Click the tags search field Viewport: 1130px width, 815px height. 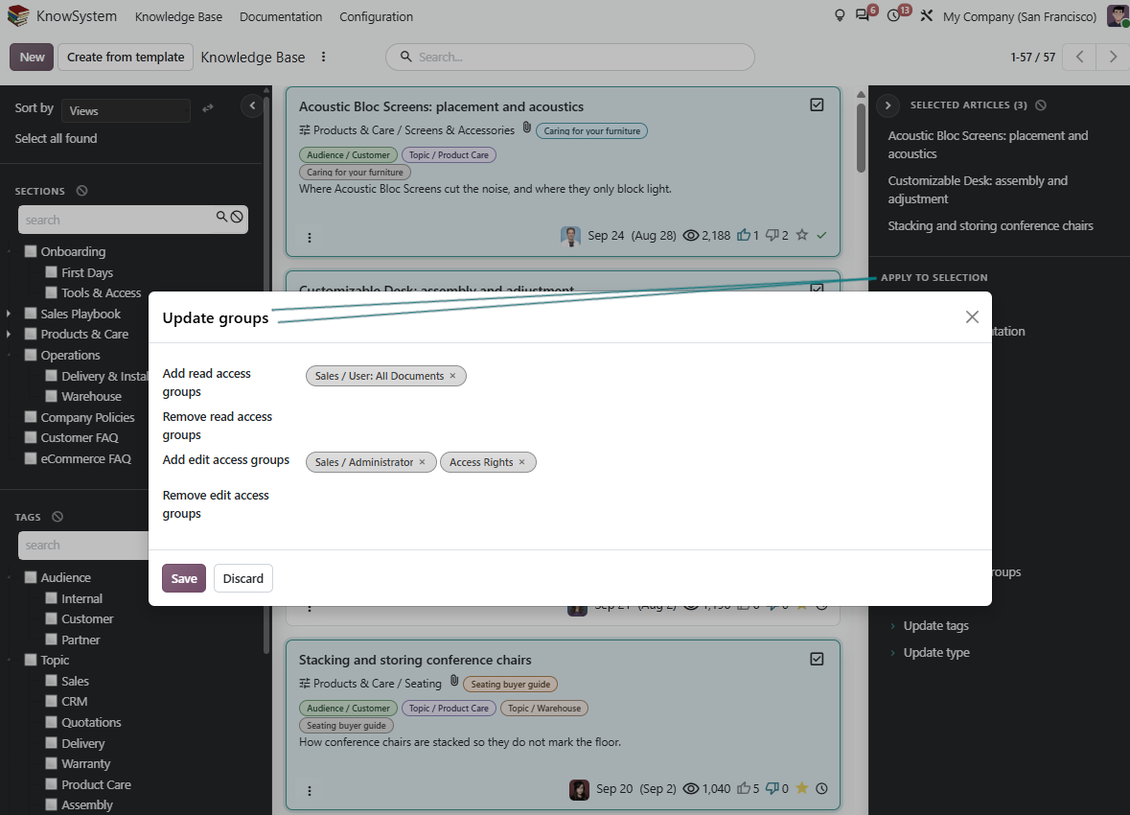tap(83, 545)
